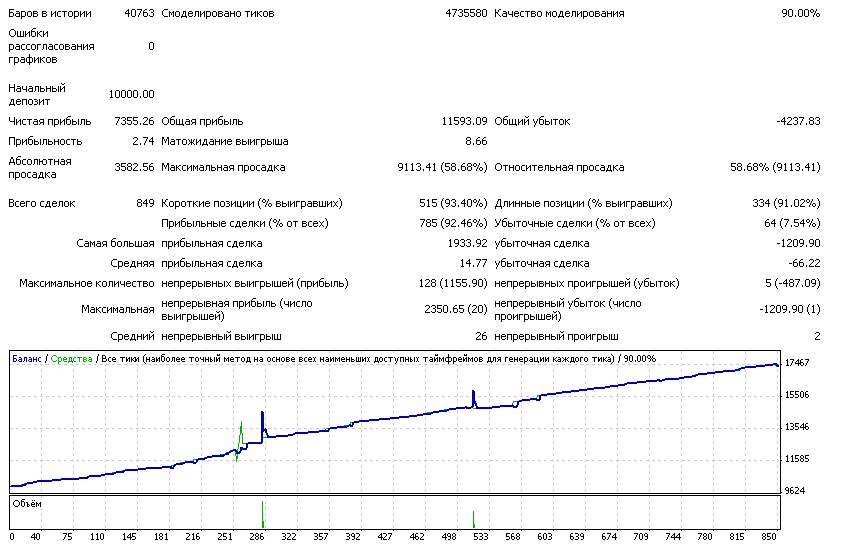Click consecutive wins value 128 (1155.90)
Viewport: 858px width, 548px height.
453,283
